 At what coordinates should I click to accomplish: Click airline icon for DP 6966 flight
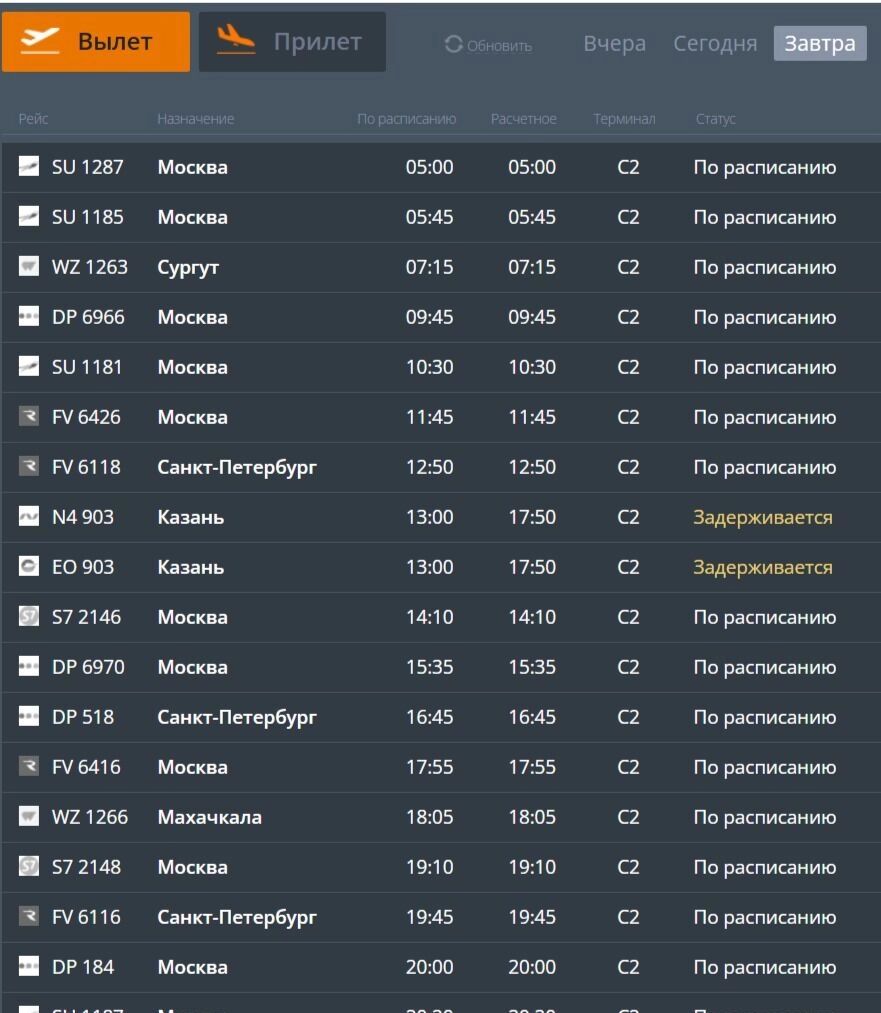tap(28, 317)
